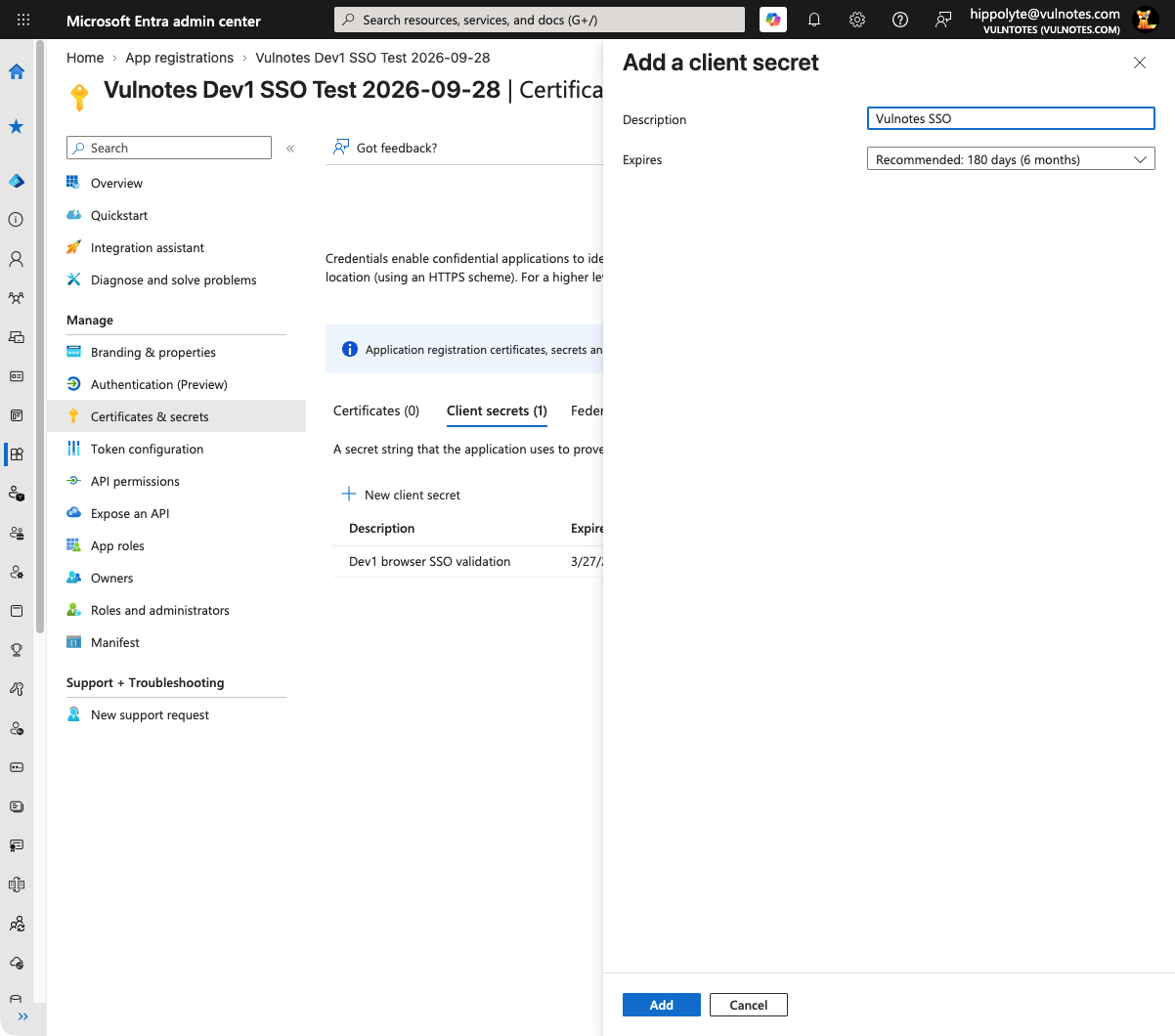Image resolution: width=1175 pixels, height=1036 pixels.
Task: Open the portal settings gear
Action: 857,20
